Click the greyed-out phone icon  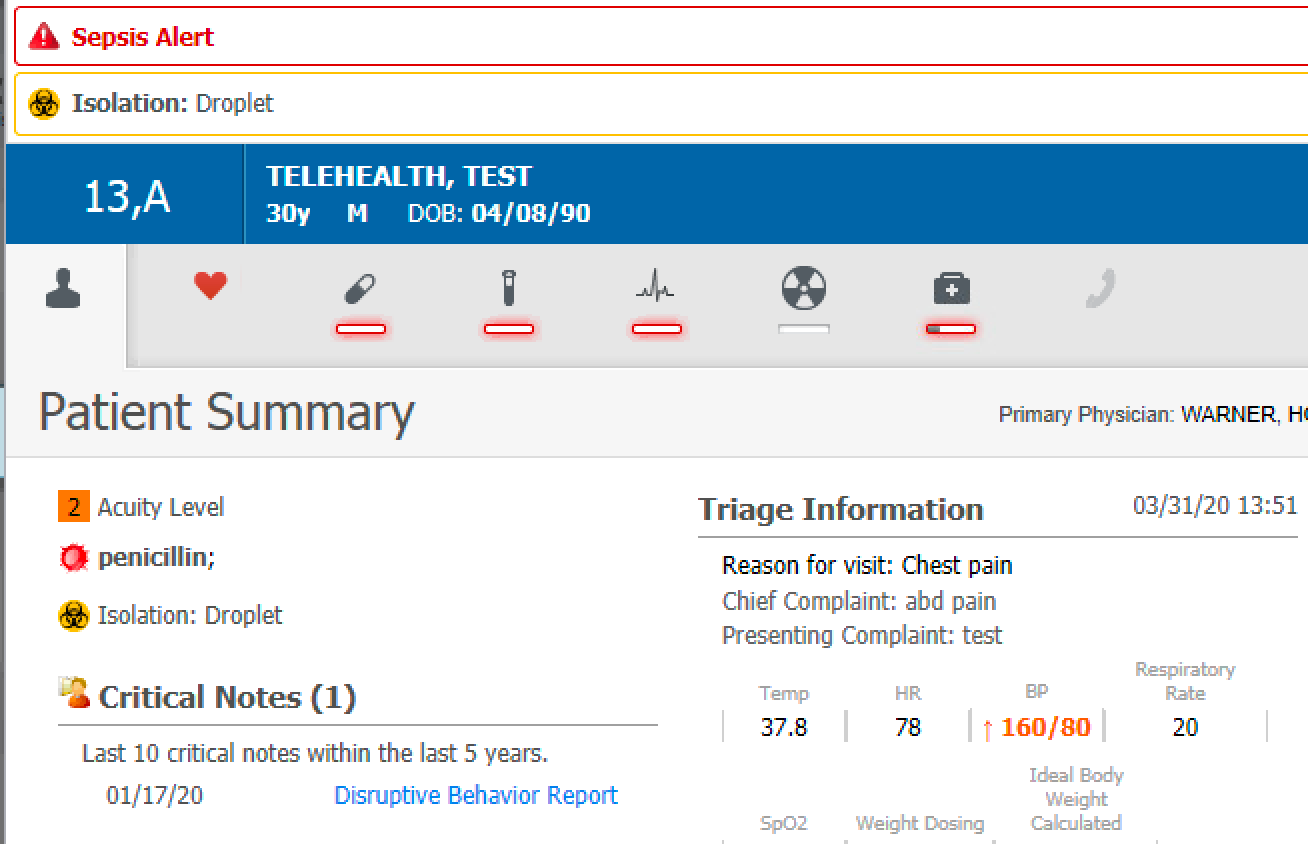click(x=1100, y=290)
